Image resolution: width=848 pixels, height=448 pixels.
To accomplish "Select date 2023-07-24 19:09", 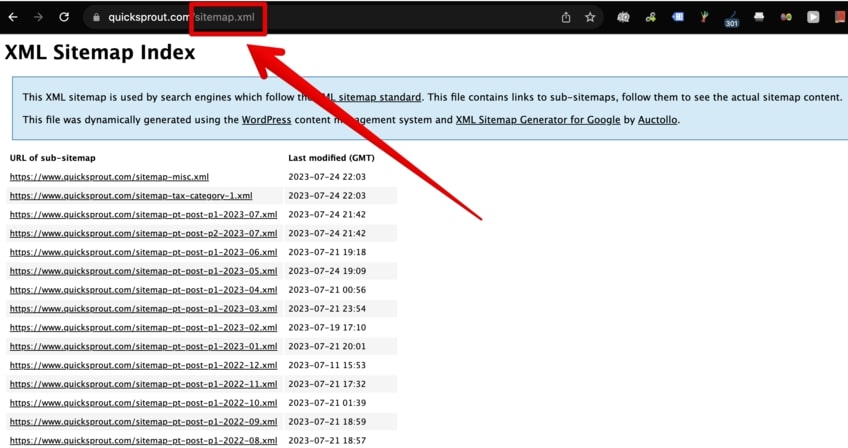I will (327, 271).
